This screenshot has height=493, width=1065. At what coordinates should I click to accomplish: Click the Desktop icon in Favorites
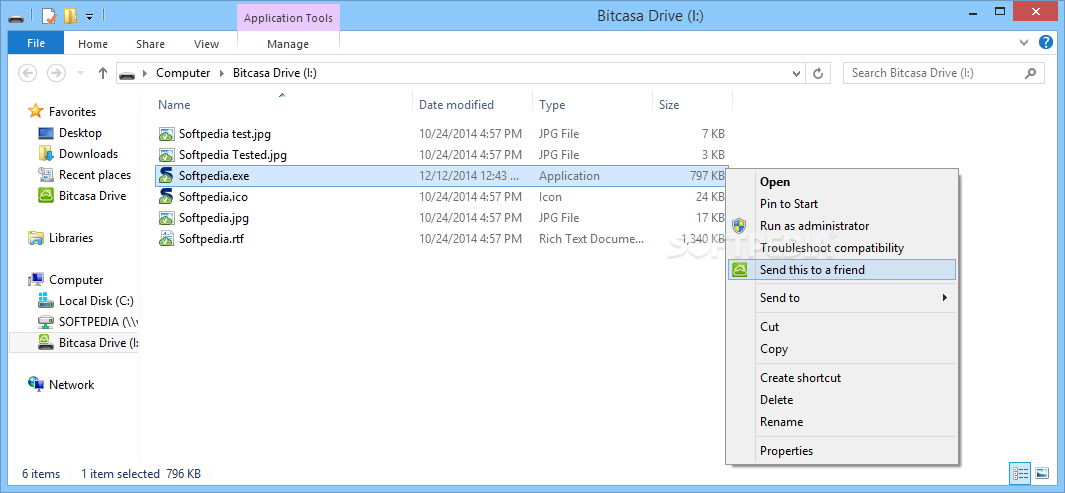46,133
